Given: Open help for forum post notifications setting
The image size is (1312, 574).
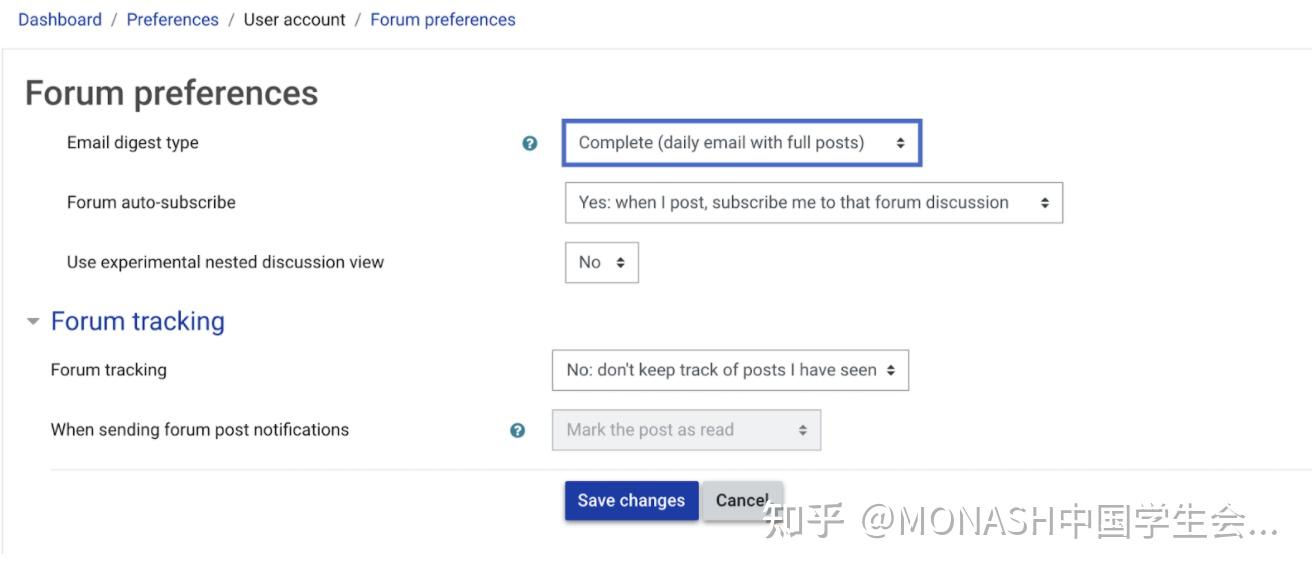Looking at the screenshot, I should [x=517, y=430].
